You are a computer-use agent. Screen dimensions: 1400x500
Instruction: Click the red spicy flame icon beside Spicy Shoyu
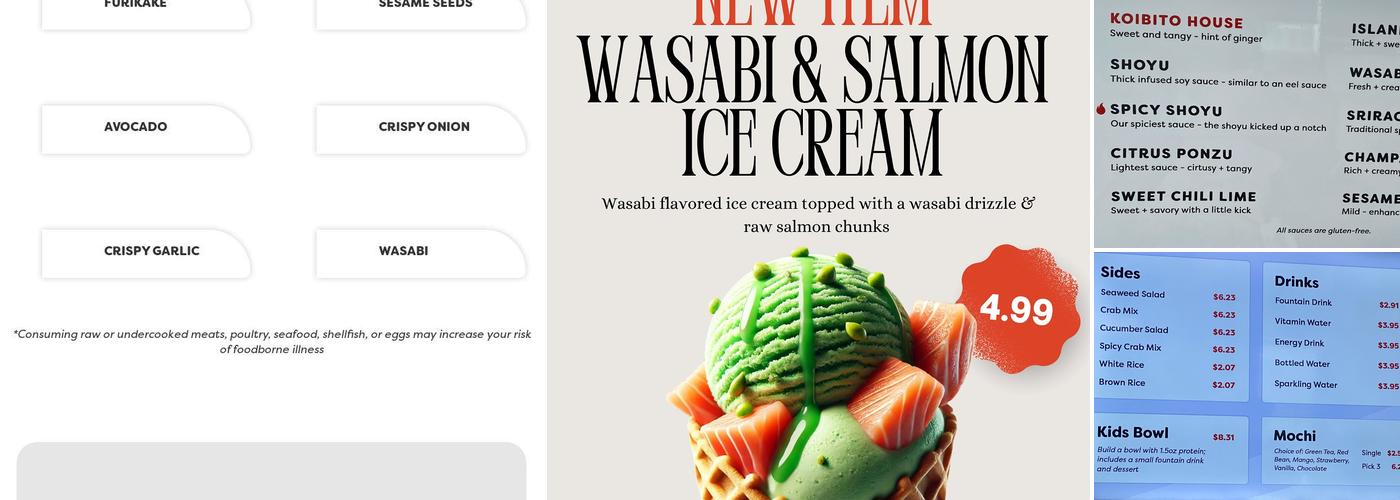1101,109
